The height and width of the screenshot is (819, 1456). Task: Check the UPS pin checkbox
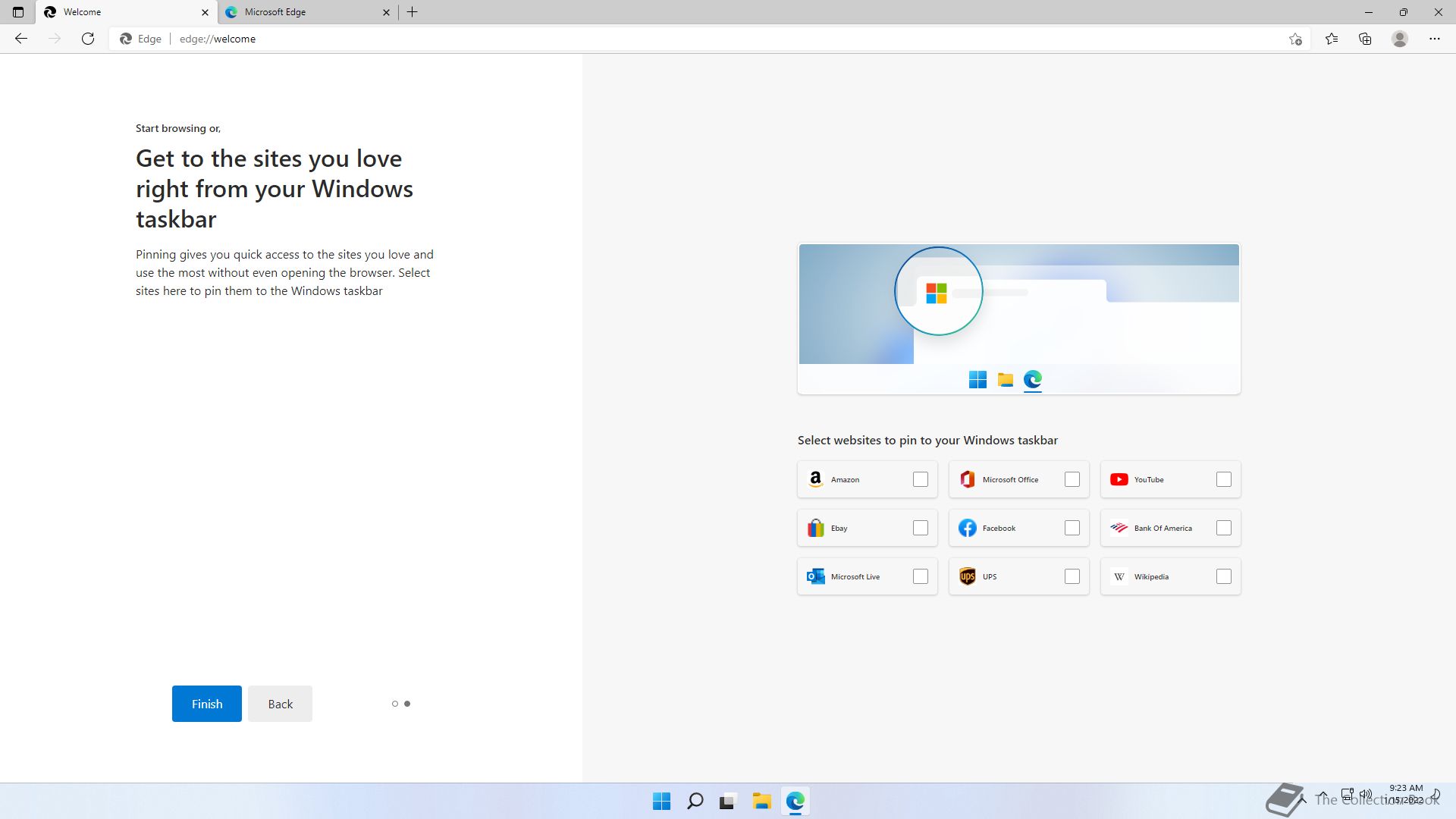pyautogui.click(x=1072, y=576)
